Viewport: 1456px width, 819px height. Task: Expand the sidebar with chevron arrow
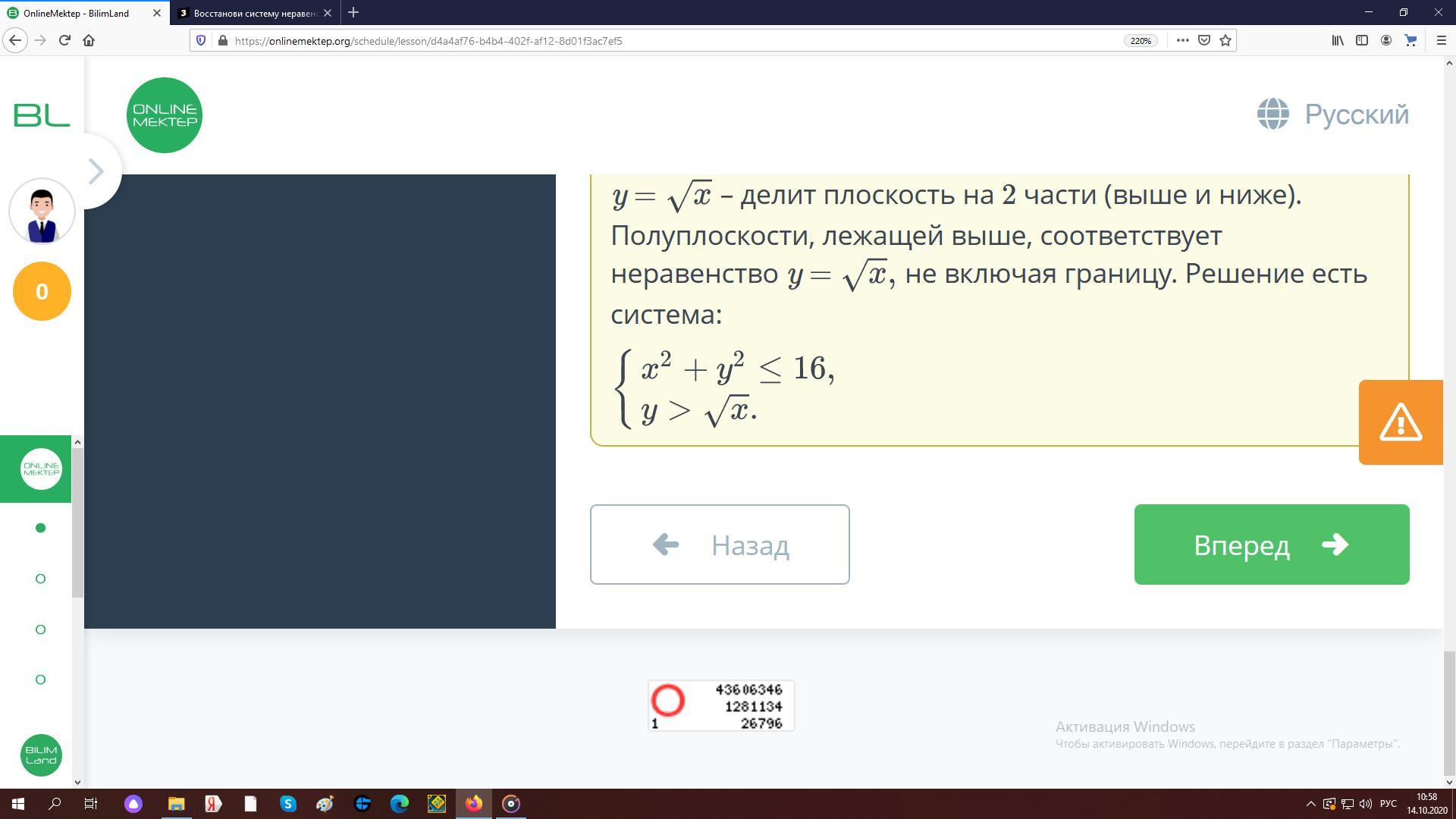pyautogui.click(x=96, y=171)
